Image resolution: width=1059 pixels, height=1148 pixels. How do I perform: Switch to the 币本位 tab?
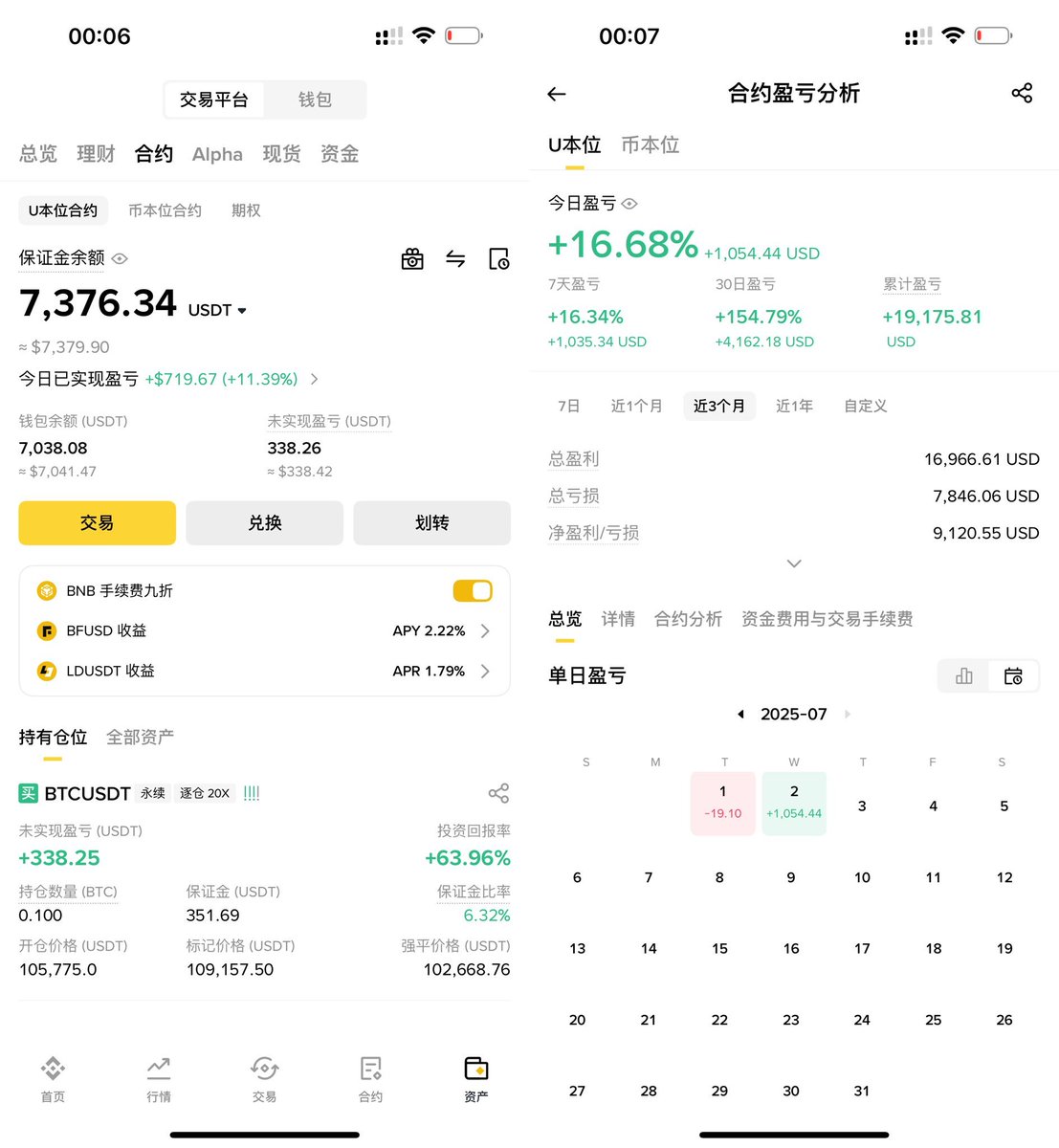tap(651, 145)
